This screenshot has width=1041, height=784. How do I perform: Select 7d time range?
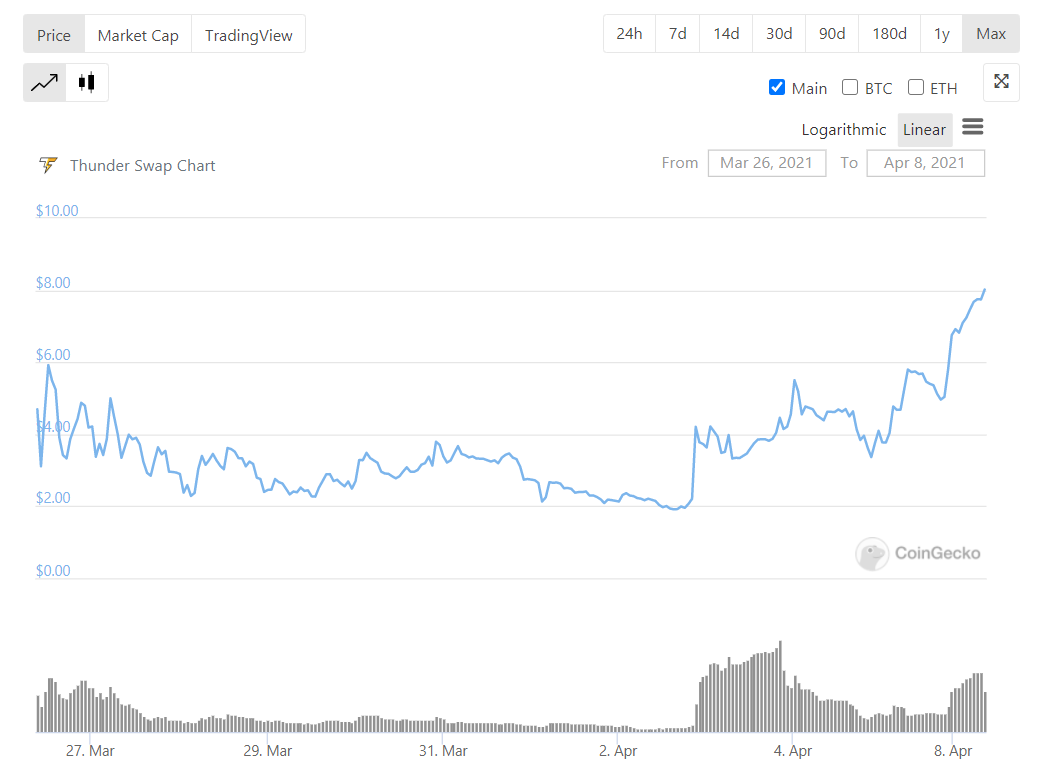point(677,34)
